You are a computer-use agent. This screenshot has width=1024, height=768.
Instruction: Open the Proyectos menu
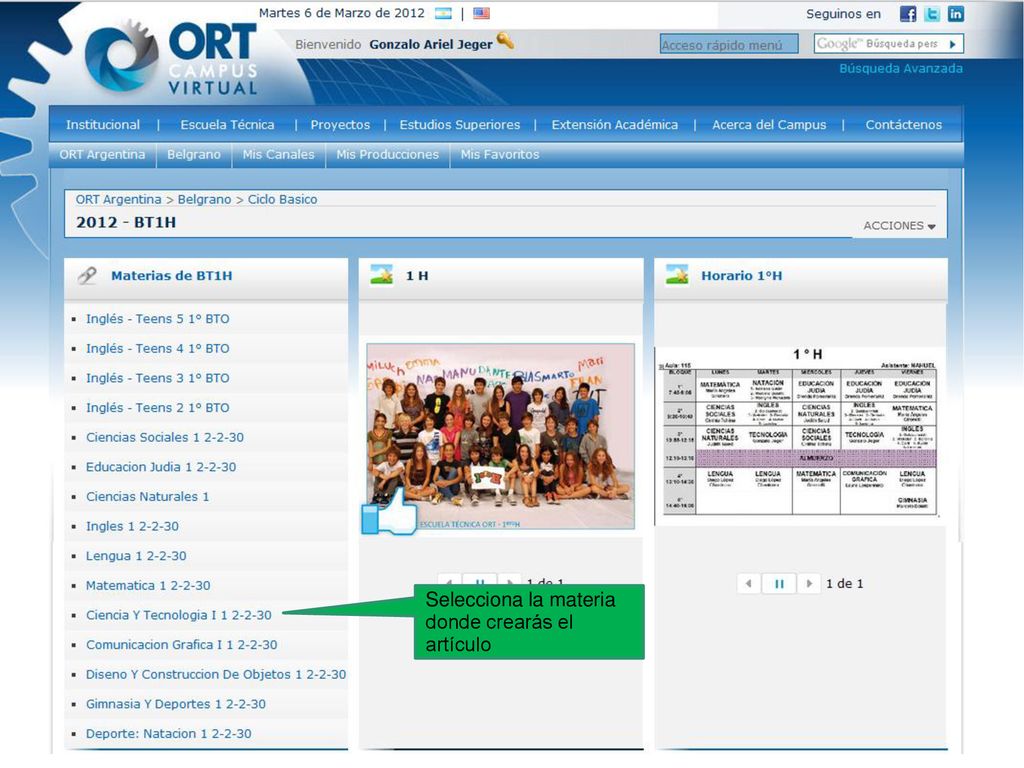[340, 125]
